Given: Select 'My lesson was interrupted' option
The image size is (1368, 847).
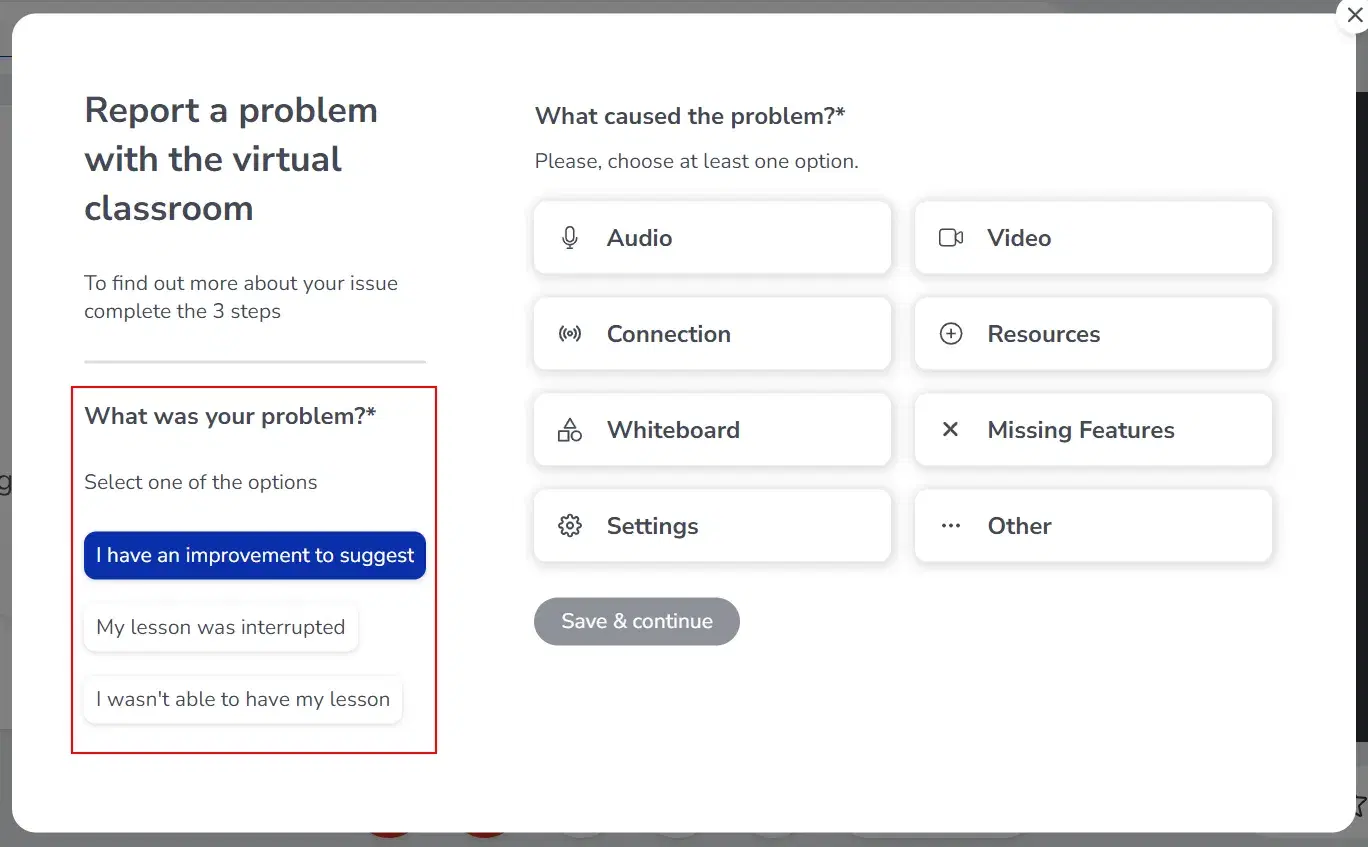Looking at the screenshot, I should tap(221, 627).
